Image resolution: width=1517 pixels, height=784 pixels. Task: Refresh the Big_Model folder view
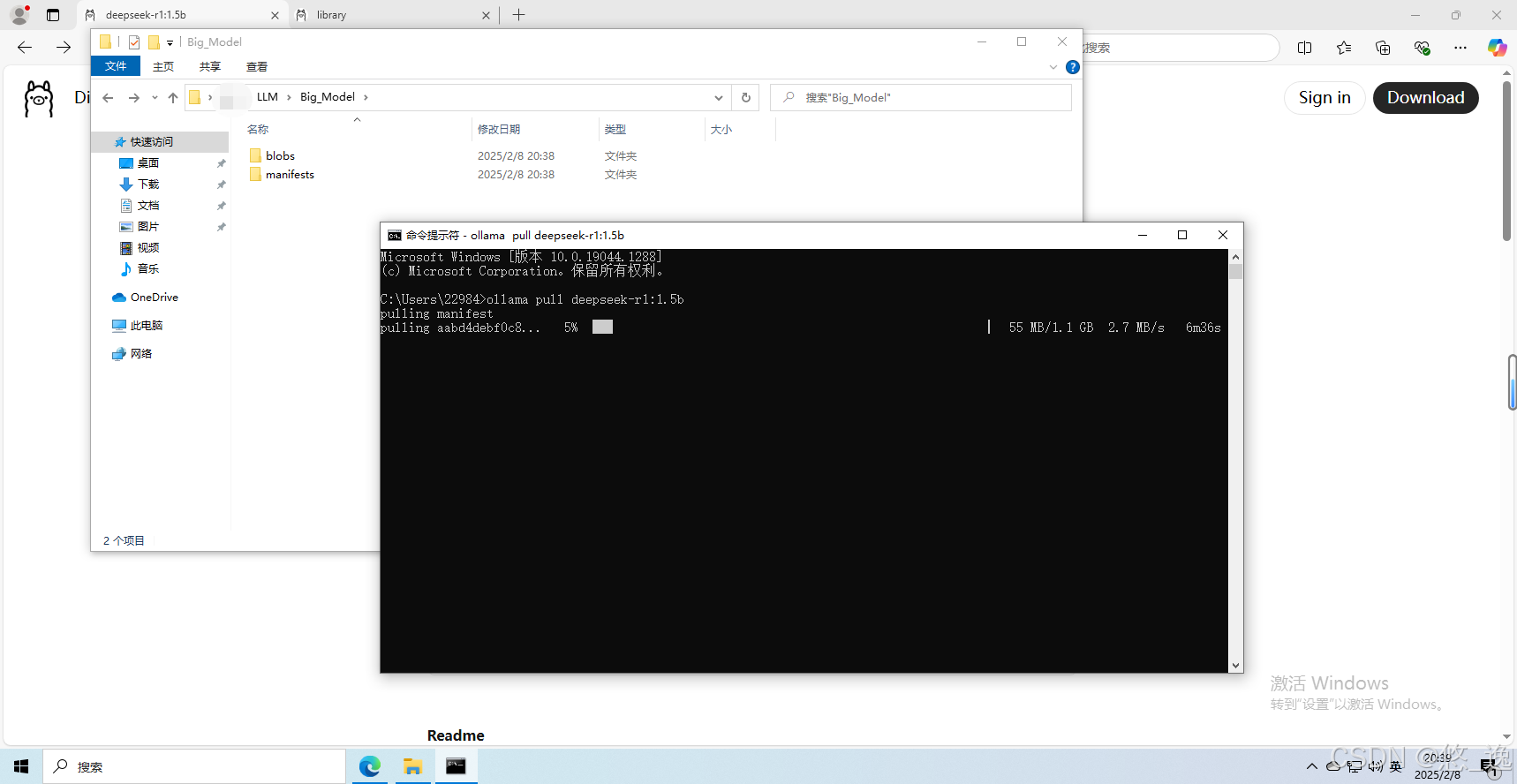pyautogui.click(x=746, y=97)
